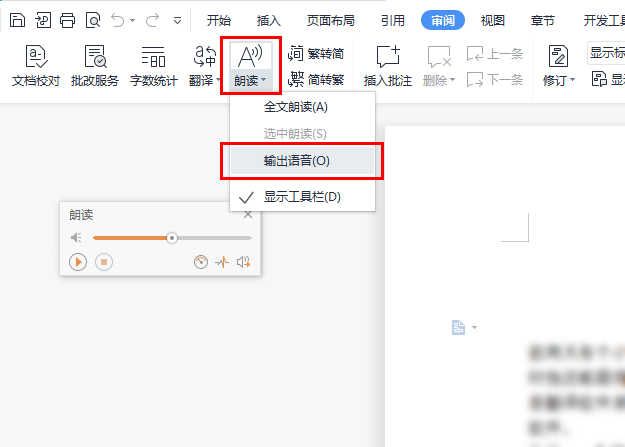Click the Print icon
Viewport: 625px width, 447px height.
click(x=67, y=20)
